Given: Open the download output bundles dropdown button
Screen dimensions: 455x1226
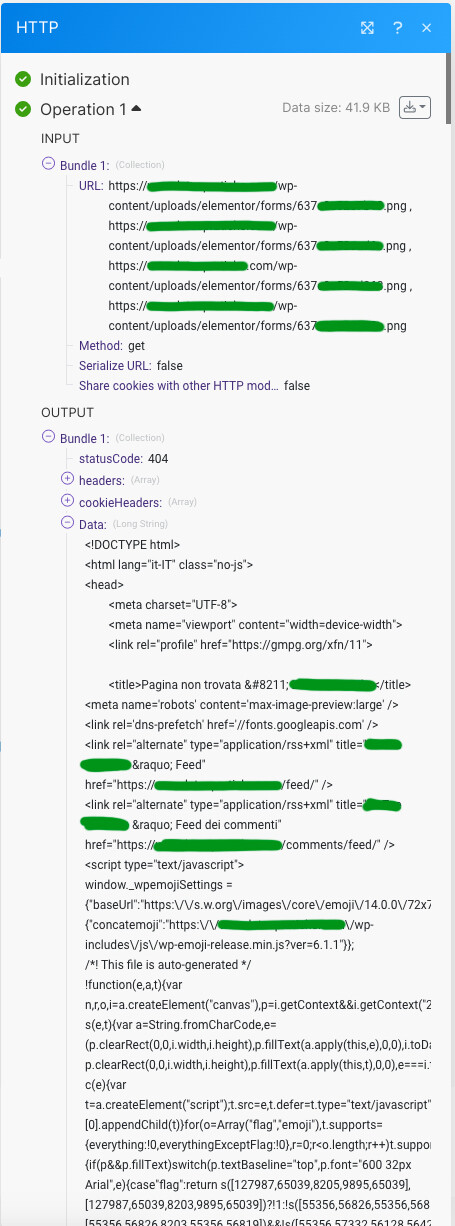Looking at the screenshot, I should pos(414,107).
